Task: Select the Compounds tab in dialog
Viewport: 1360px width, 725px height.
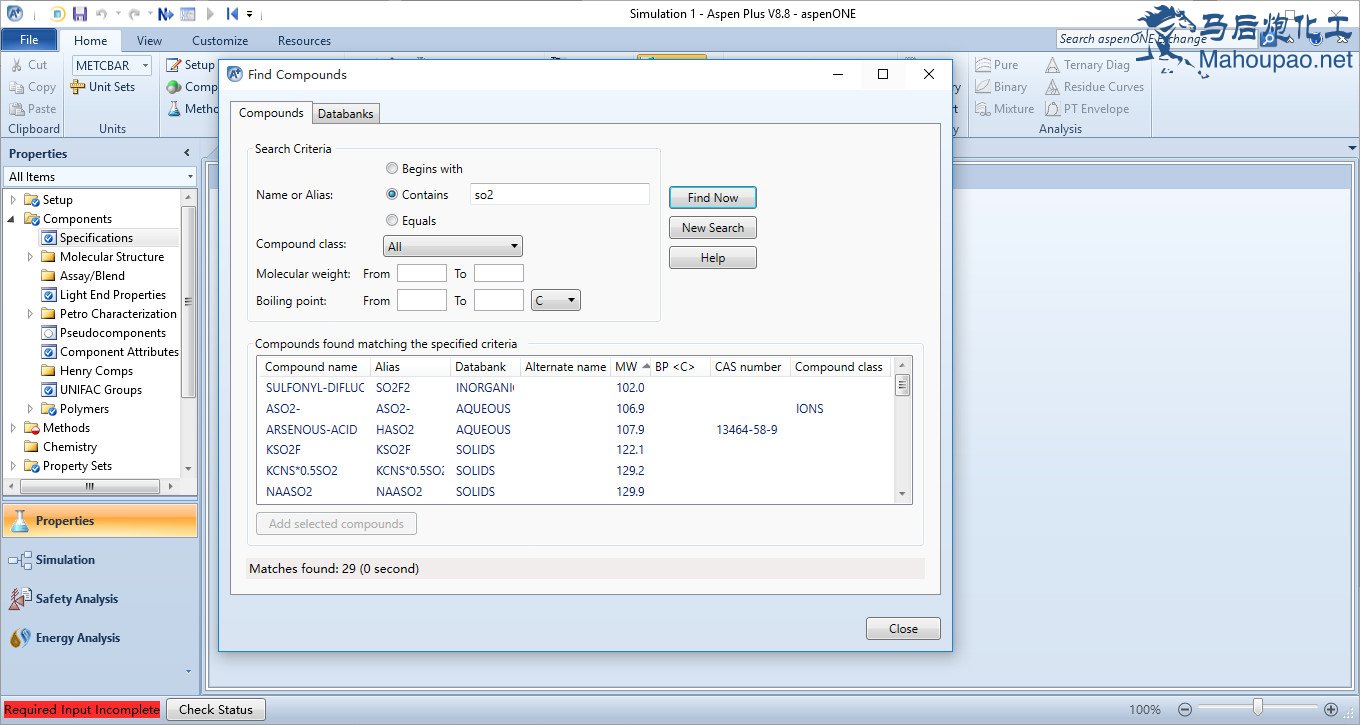Action: click(x=271, y=113)
